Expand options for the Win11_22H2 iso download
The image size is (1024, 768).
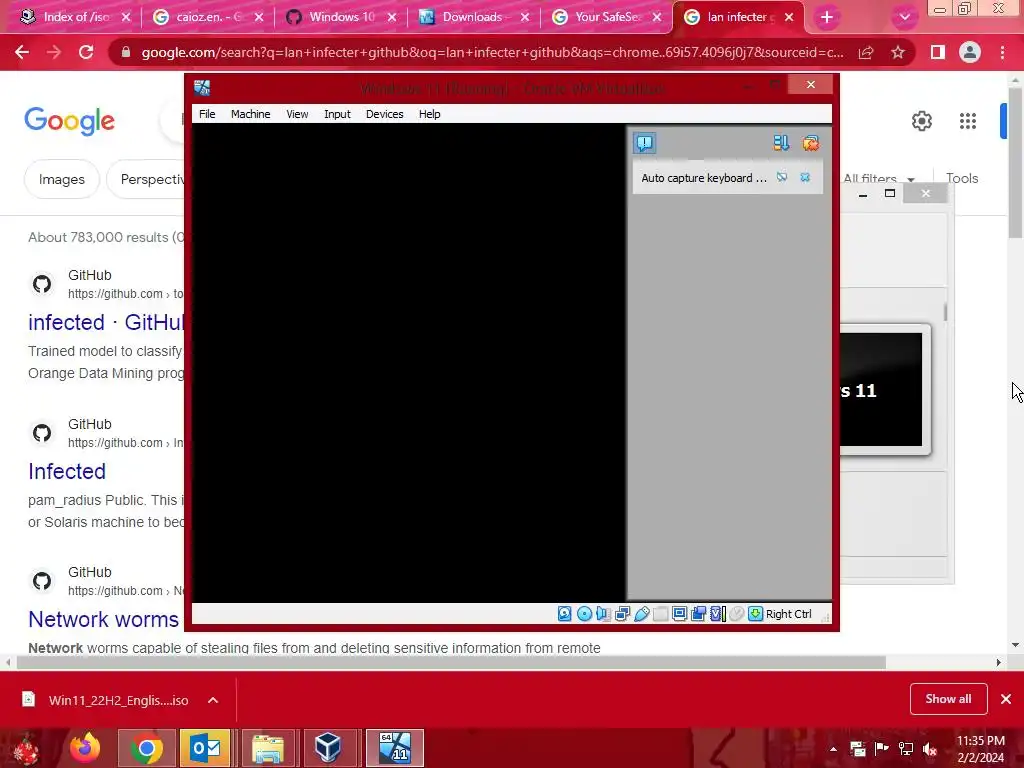[213, 700]
